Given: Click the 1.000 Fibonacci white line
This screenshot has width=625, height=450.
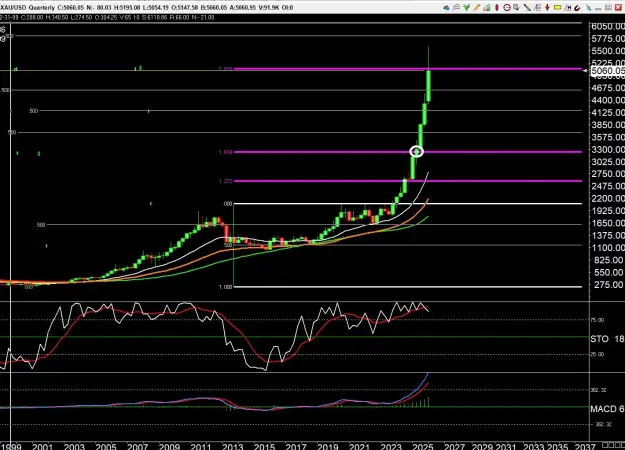Looking at the screenshot, I should [x=407, y=287].
